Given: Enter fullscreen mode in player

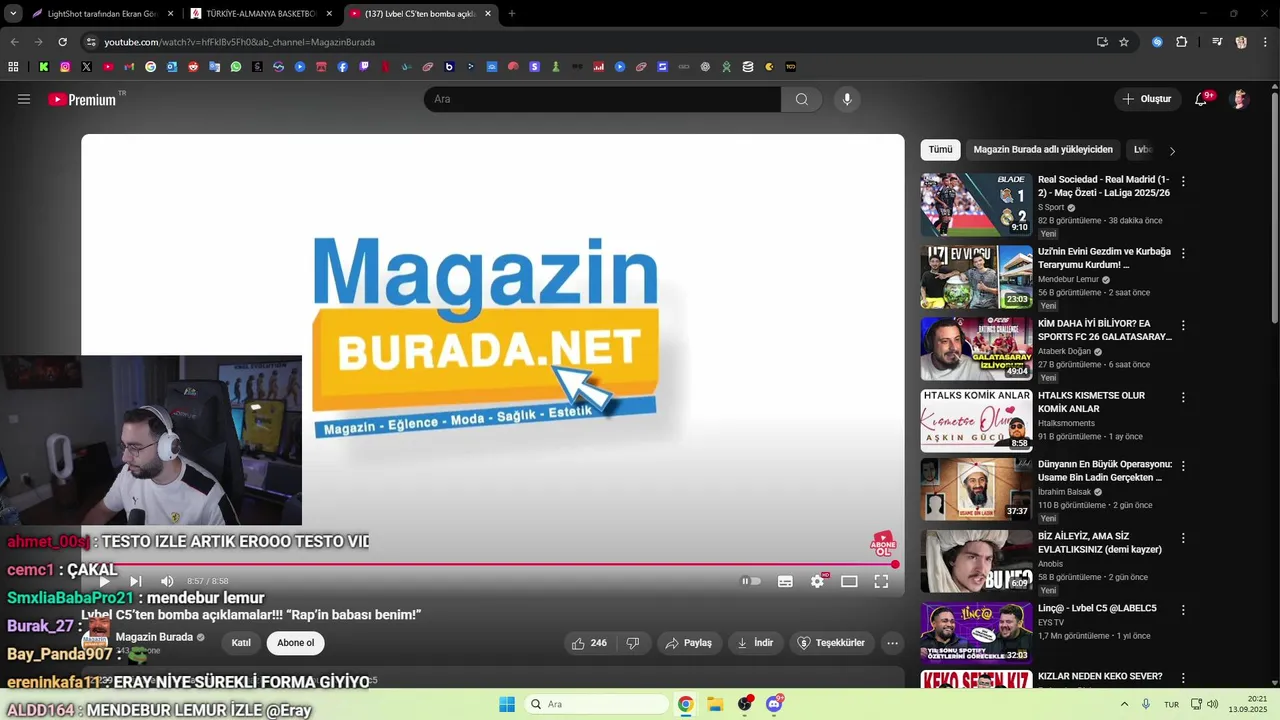Looking at the screenshot, I should [x=881, y=581].
